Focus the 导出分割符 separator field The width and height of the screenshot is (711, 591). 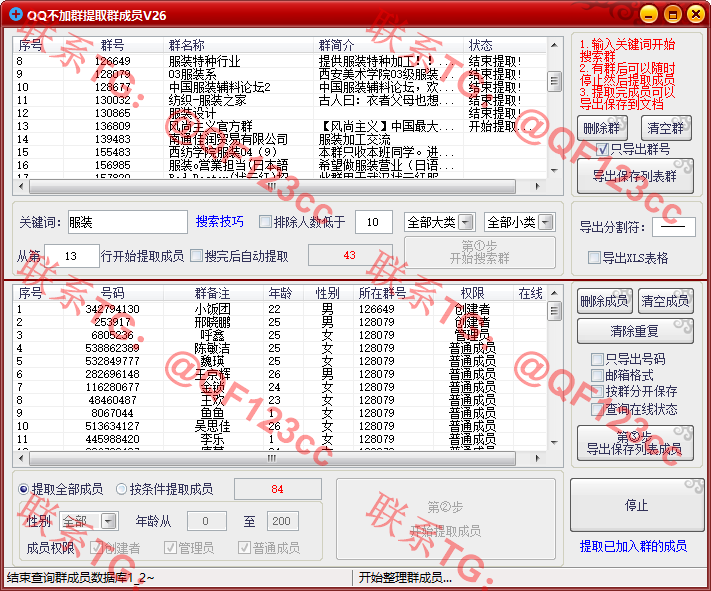(674, 227)
